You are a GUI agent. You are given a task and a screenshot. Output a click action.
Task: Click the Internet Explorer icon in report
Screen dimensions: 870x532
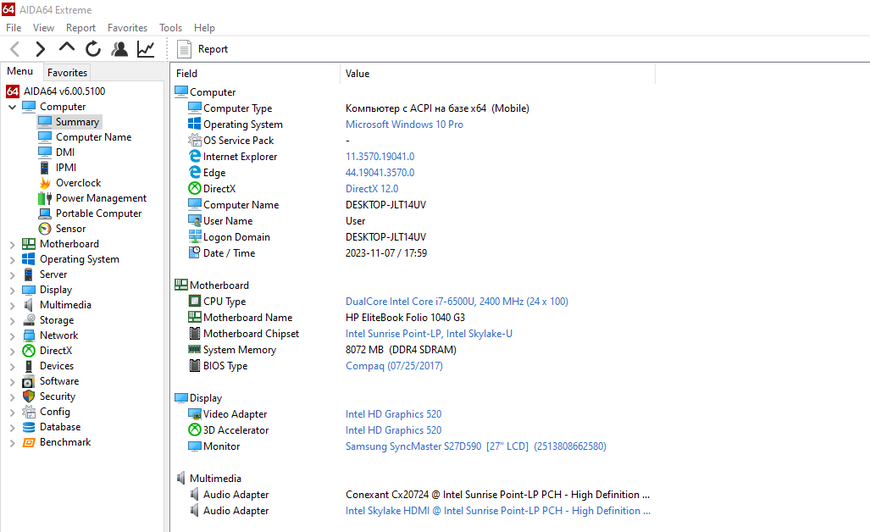click(195, 156)
